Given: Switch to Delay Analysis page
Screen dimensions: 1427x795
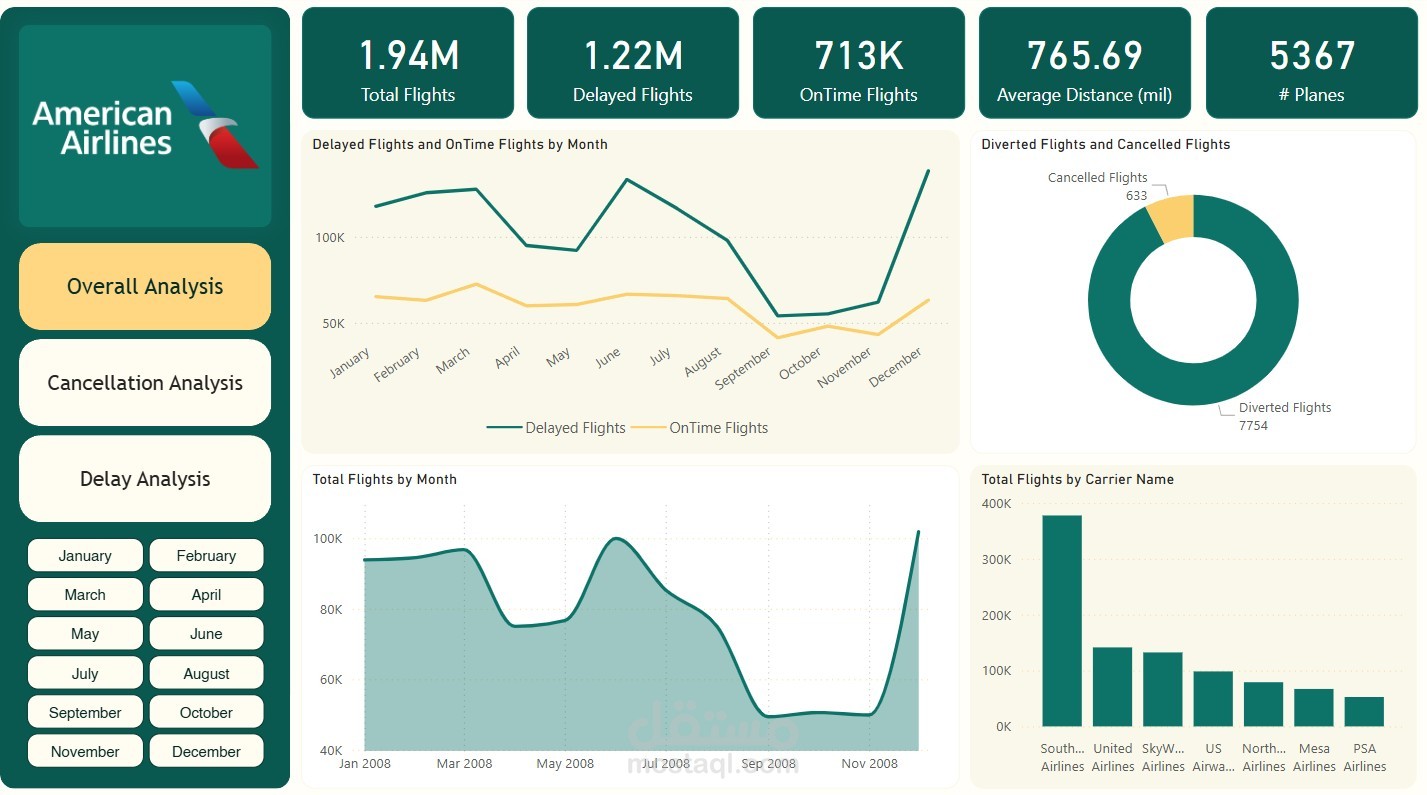Looking at the screenshot, I should point(145,478).
